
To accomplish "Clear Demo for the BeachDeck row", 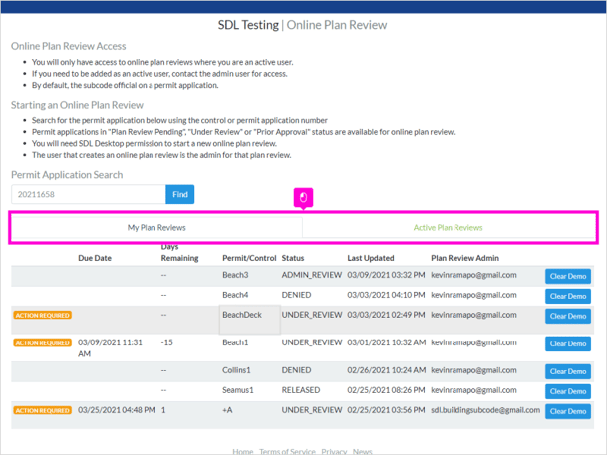I will click(568, 316).
